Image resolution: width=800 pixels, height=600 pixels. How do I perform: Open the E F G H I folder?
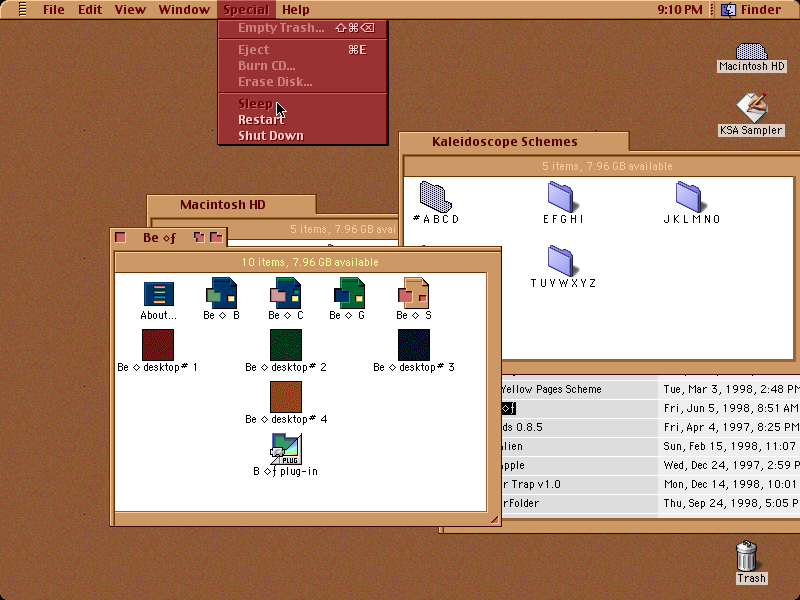coord(563,197)
